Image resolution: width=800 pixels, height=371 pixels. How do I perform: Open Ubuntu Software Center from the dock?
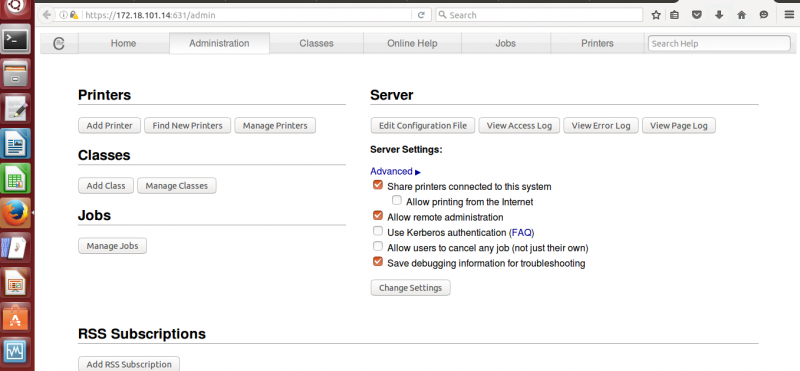(x=15, y=317)
